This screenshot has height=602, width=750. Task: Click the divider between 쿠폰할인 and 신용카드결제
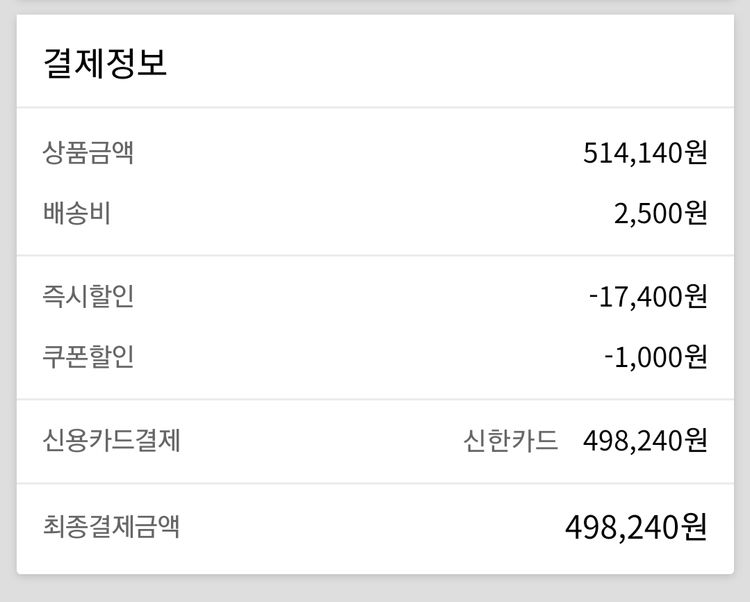375,399
